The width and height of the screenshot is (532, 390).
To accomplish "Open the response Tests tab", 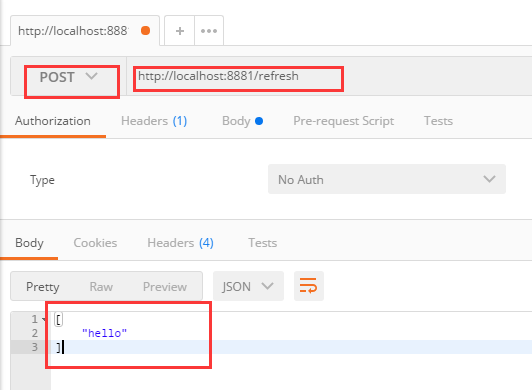I will (263, 243).
